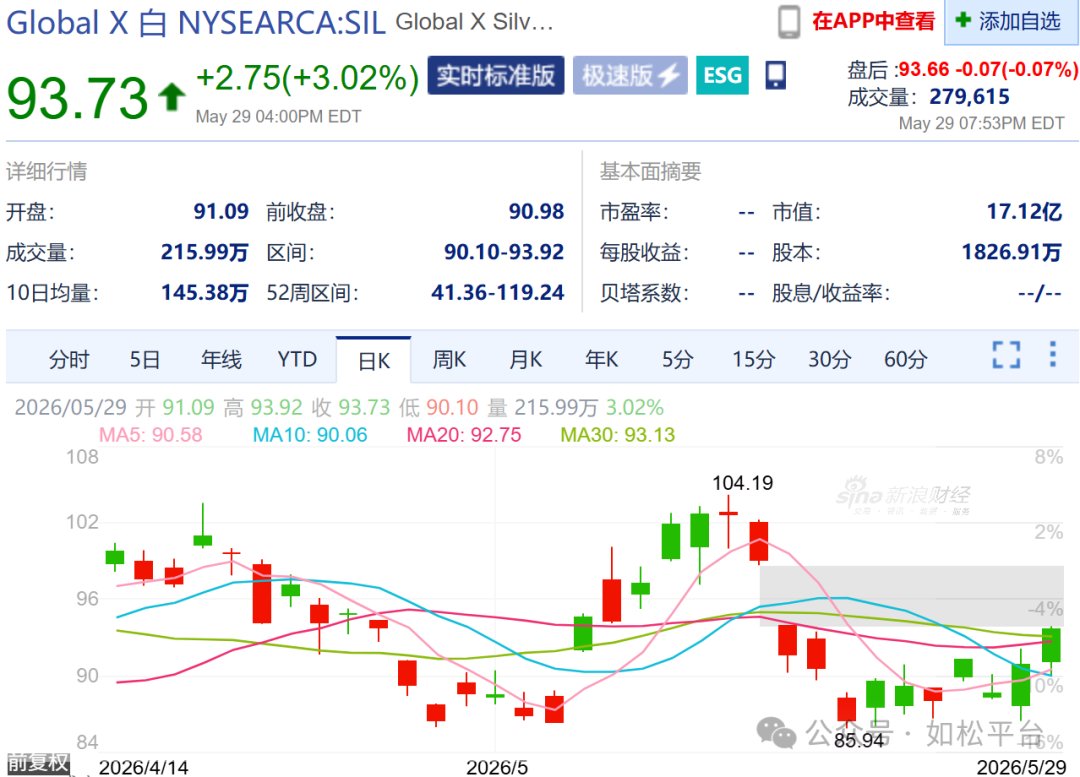Image resolution: width=1080 pixels, height=777 pixels.
Task: Click the 盘后 price 93.66 -0.07(-0.07%)
Action: coord(988,69)
